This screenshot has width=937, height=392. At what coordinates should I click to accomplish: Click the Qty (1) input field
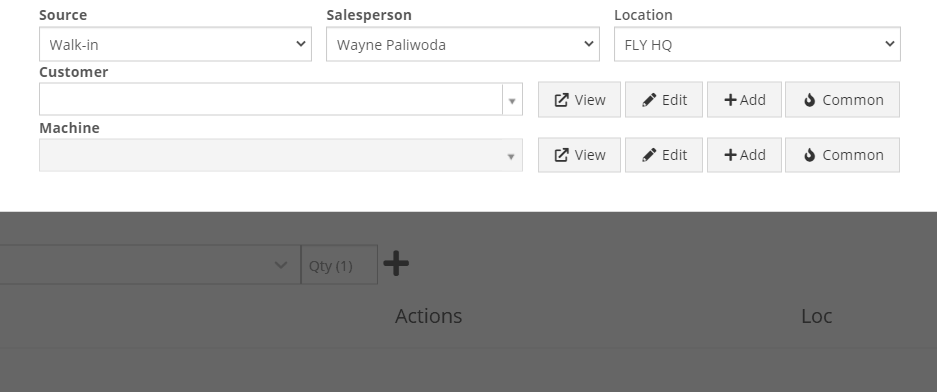click(339, 265)
